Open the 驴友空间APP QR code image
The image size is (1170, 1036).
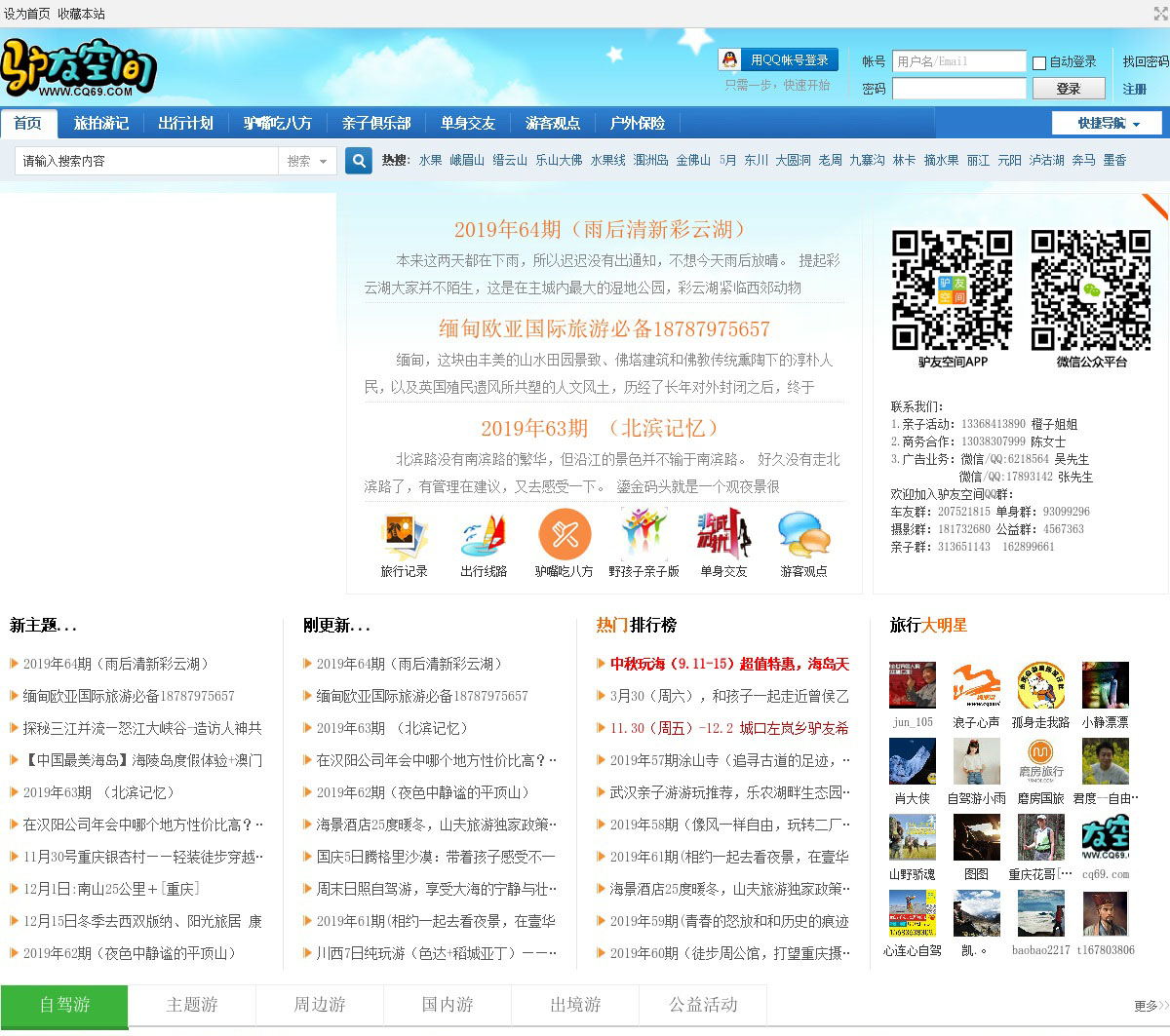pos(953,290)
